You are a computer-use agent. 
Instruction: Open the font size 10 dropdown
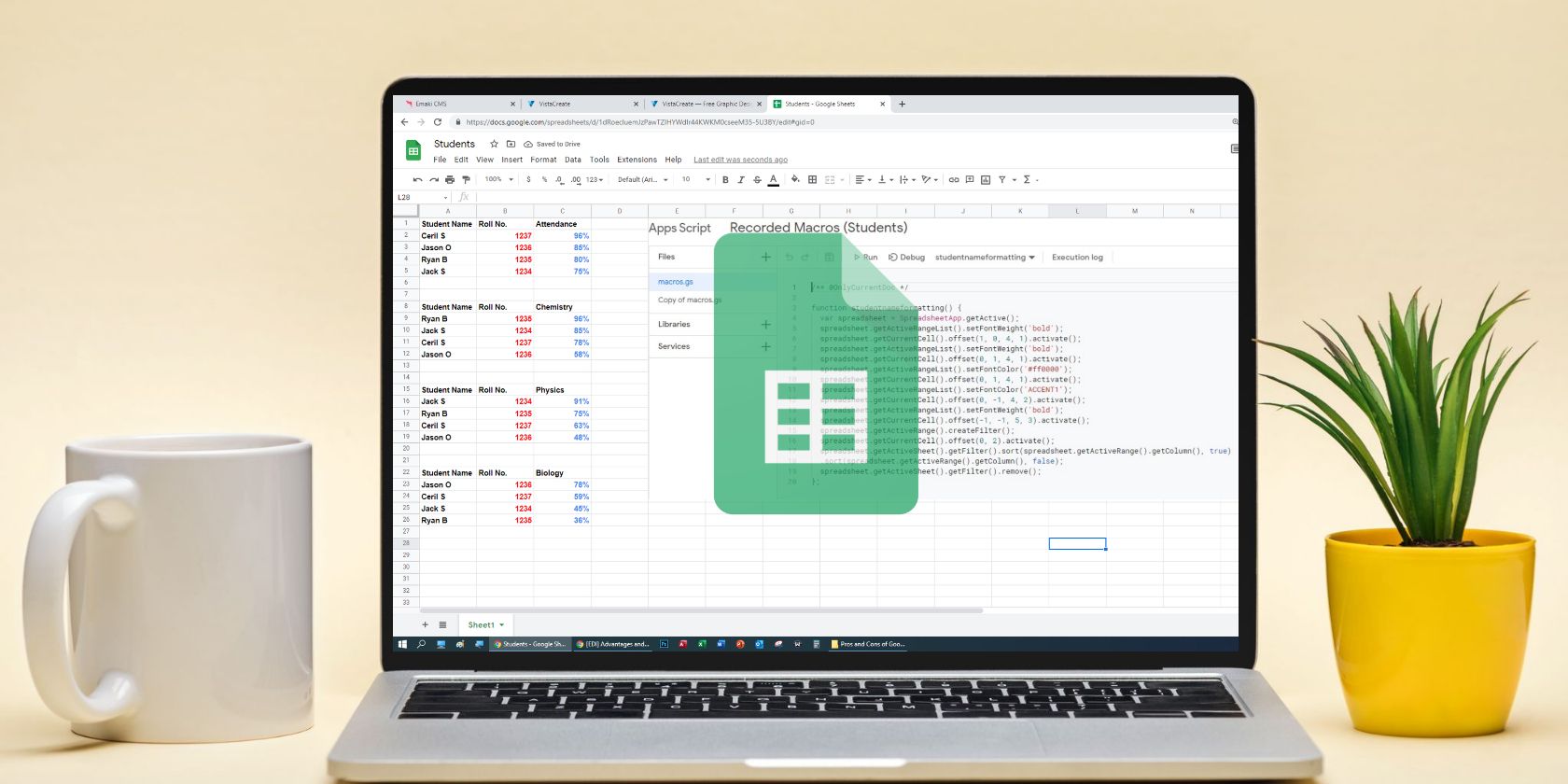coord(696,179)
